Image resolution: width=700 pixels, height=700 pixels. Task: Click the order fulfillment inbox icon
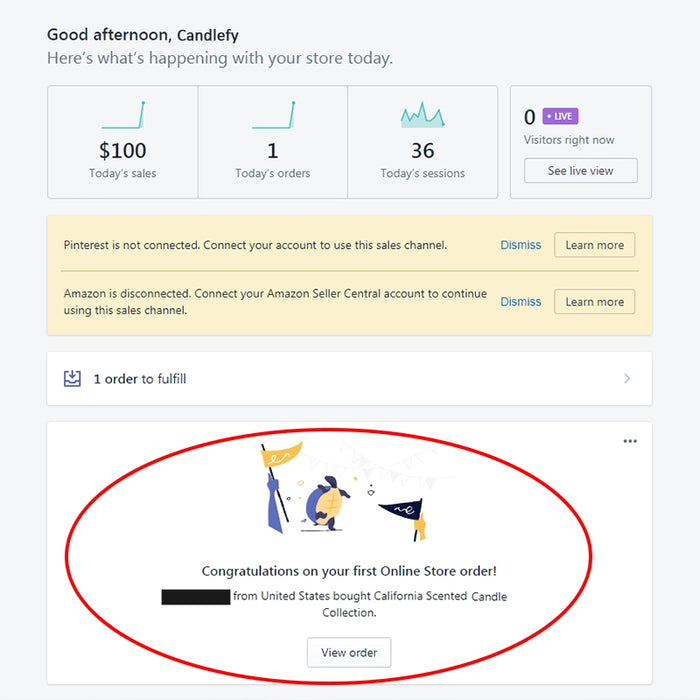coord(72,378)
